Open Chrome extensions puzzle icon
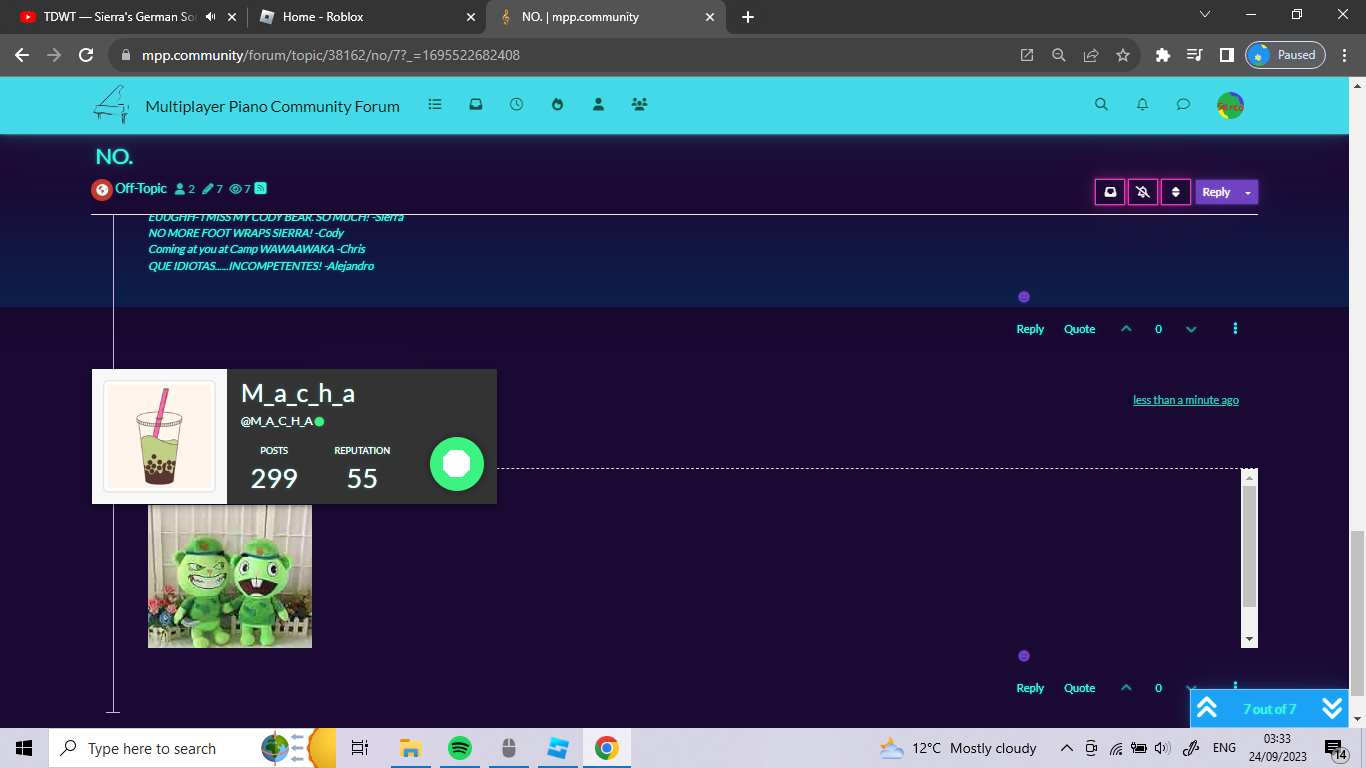This screenshot has width=1366, height=768. pos(1162,55)
